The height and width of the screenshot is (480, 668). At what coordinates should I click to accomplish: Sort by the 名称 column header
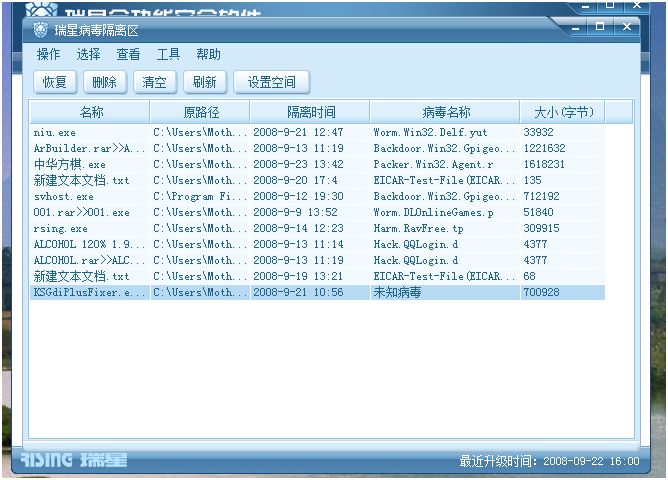(90, 112)
